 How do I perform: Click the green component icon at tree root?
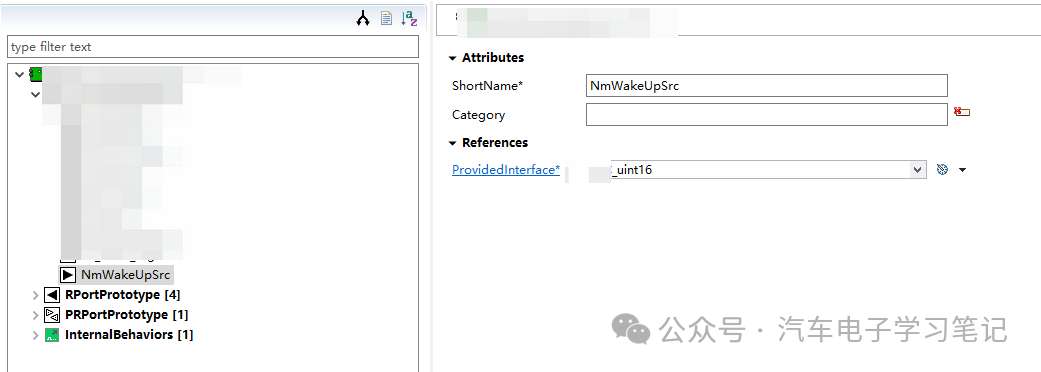pyautogui.click(x=36, y=74)
